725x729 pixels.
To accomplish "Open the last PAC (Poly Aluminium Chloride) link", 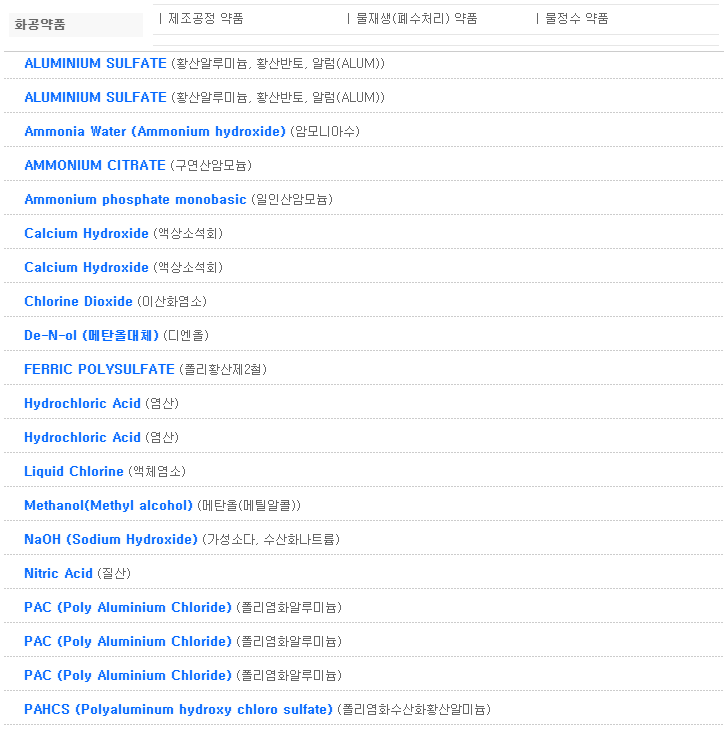I will (x=128, y=675).
